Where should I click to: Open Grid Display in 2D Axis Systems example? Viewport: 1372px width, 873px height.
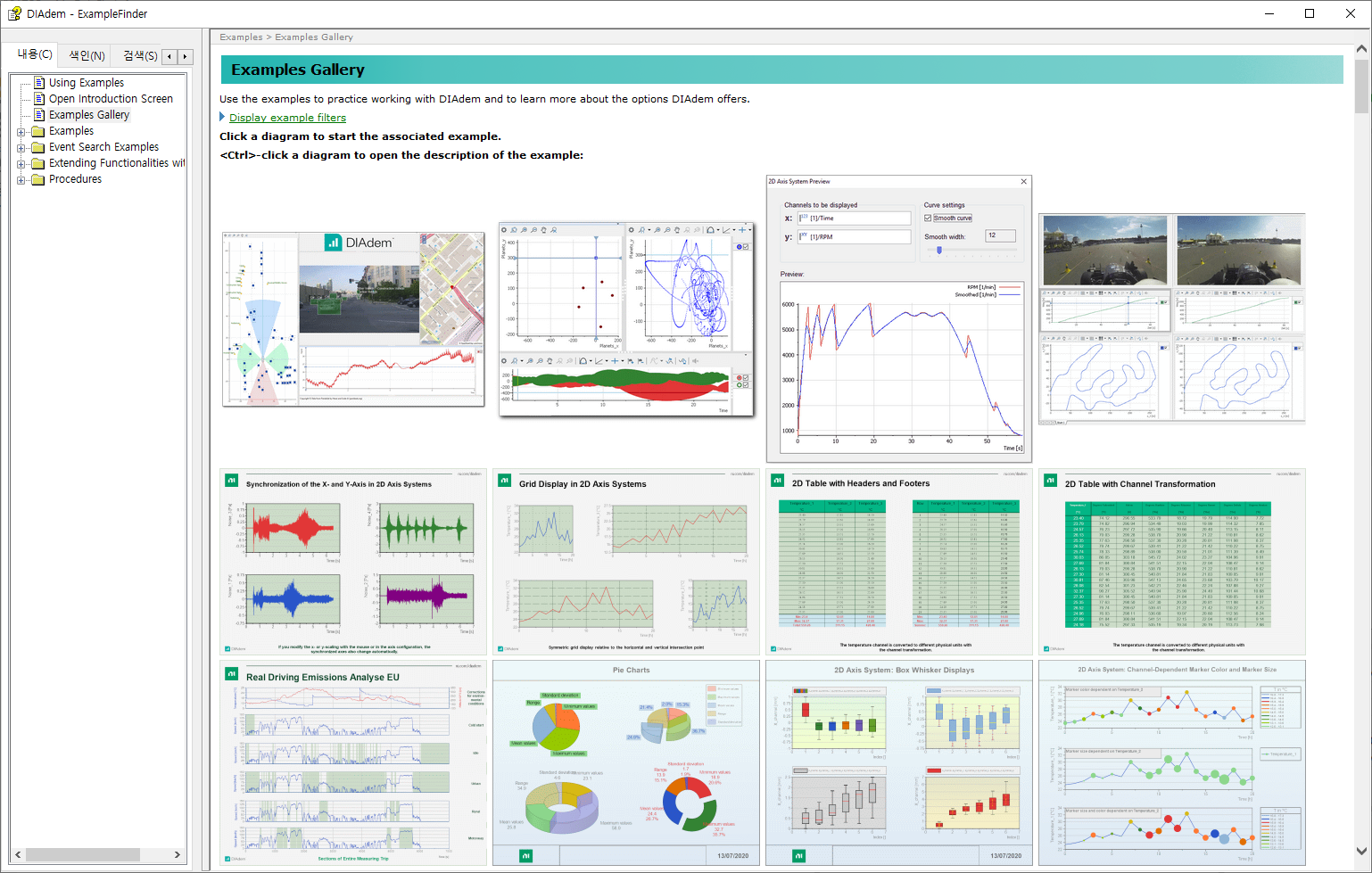click(626, 562)
